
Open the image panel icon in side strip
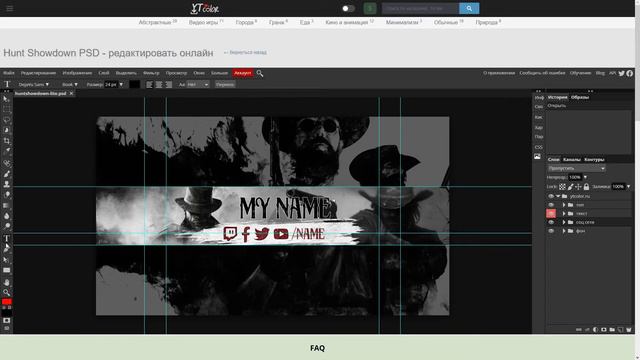(538, 157)
